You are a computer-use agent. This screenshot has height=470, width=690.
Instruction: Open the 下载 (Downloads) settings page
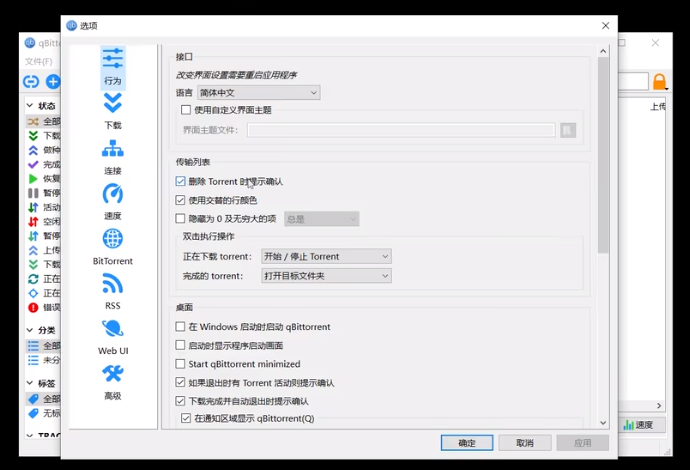[x=113, y=112]
